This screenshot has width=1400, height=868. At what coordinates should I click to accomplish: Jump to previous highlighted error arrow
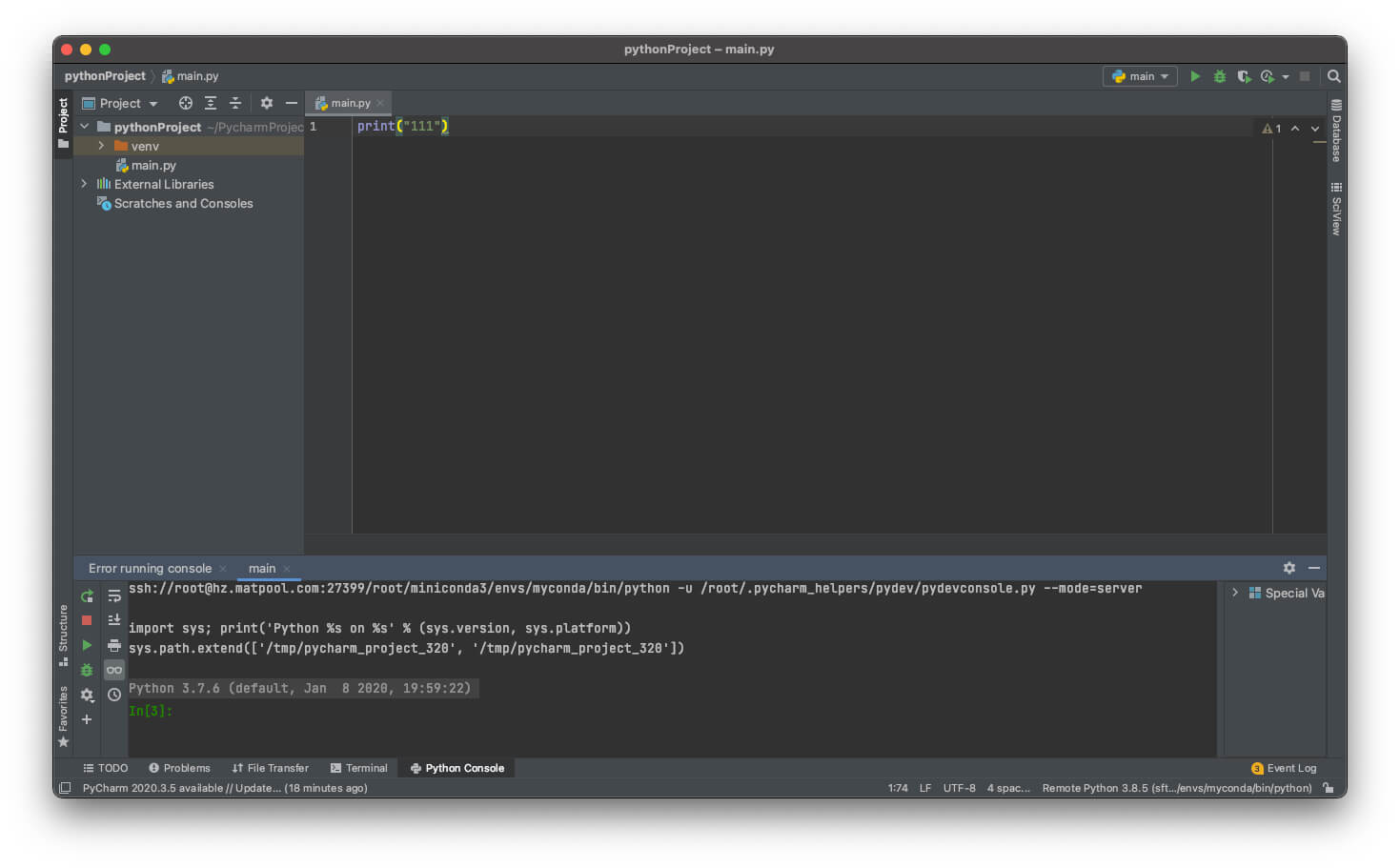point(1295,128)
